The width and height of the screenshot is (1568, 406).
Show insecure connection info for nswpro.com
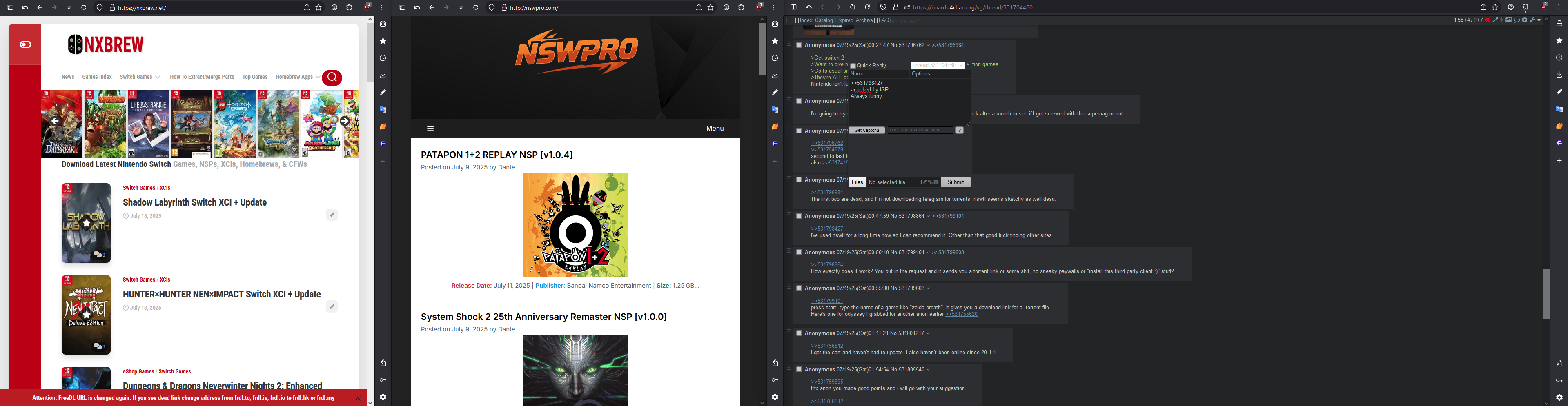pyautogui.click(x=505, y=8)
